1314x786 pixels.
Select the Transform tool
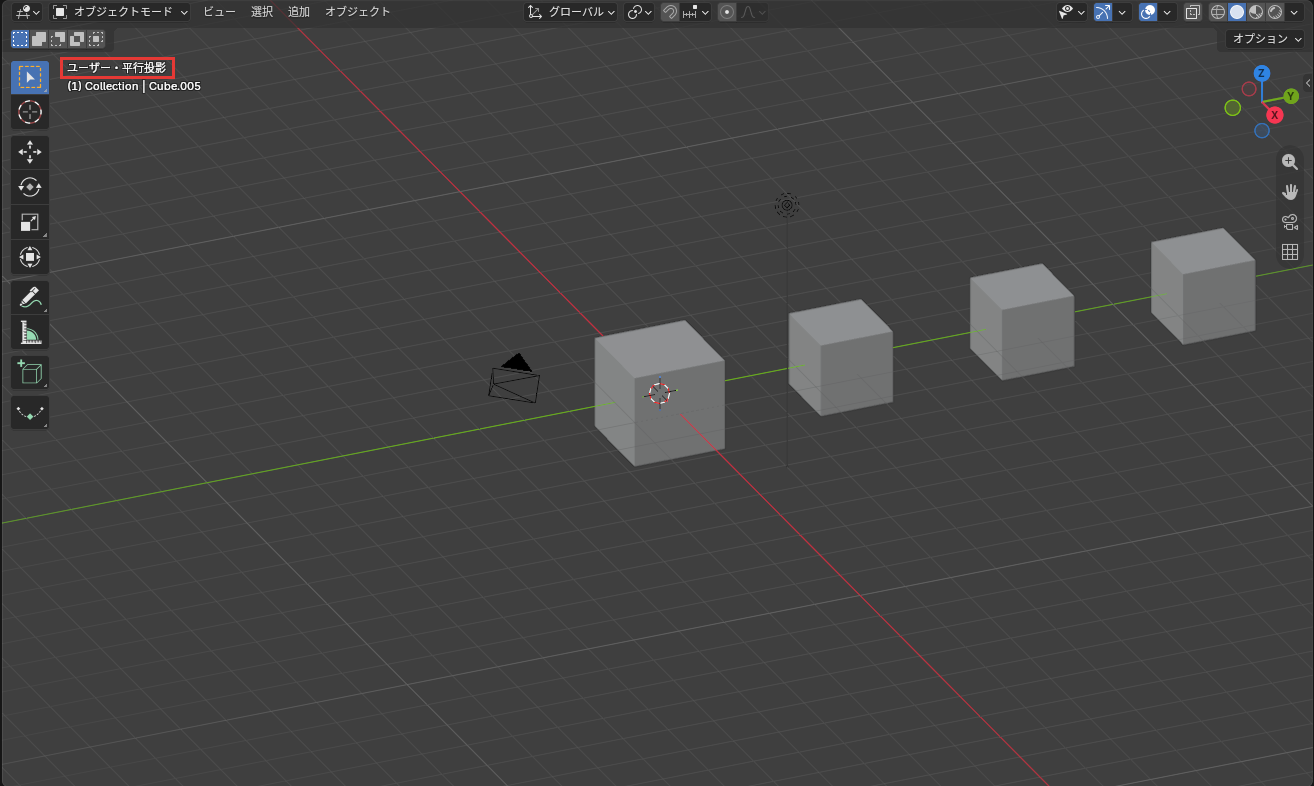[x=30, y=257]
